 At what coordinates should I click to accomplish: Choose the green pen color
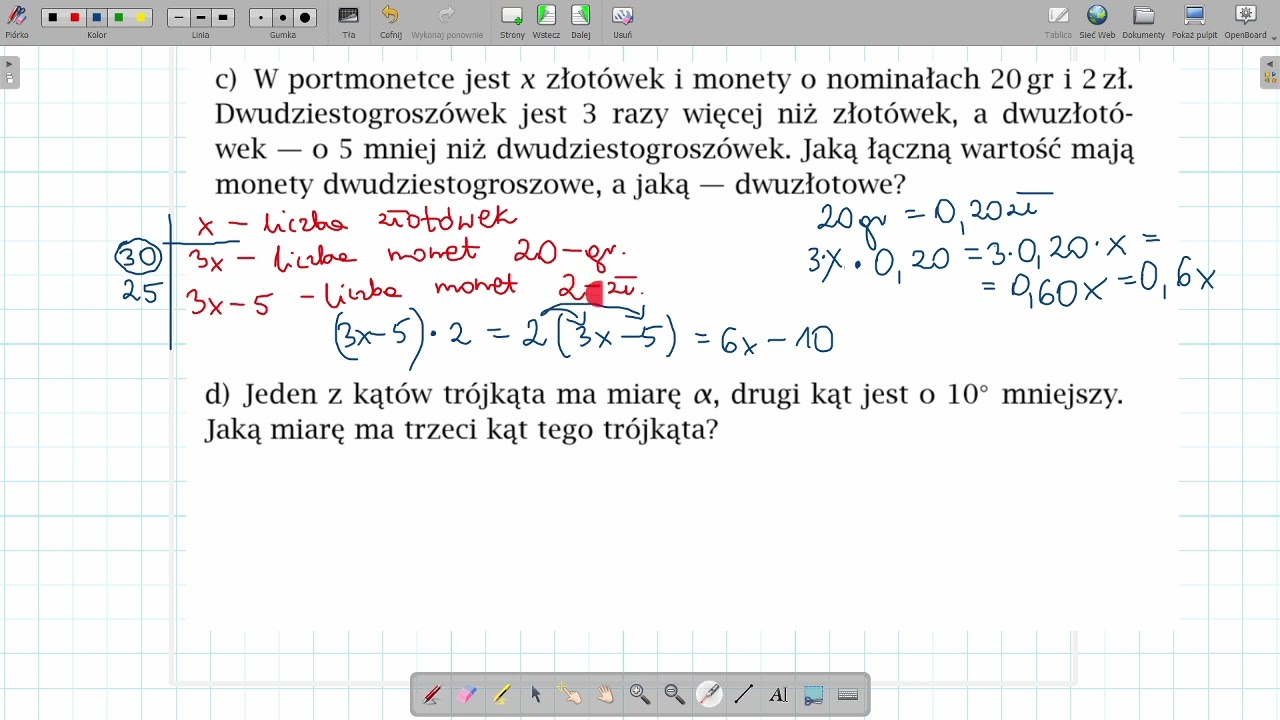click(119, 18)
